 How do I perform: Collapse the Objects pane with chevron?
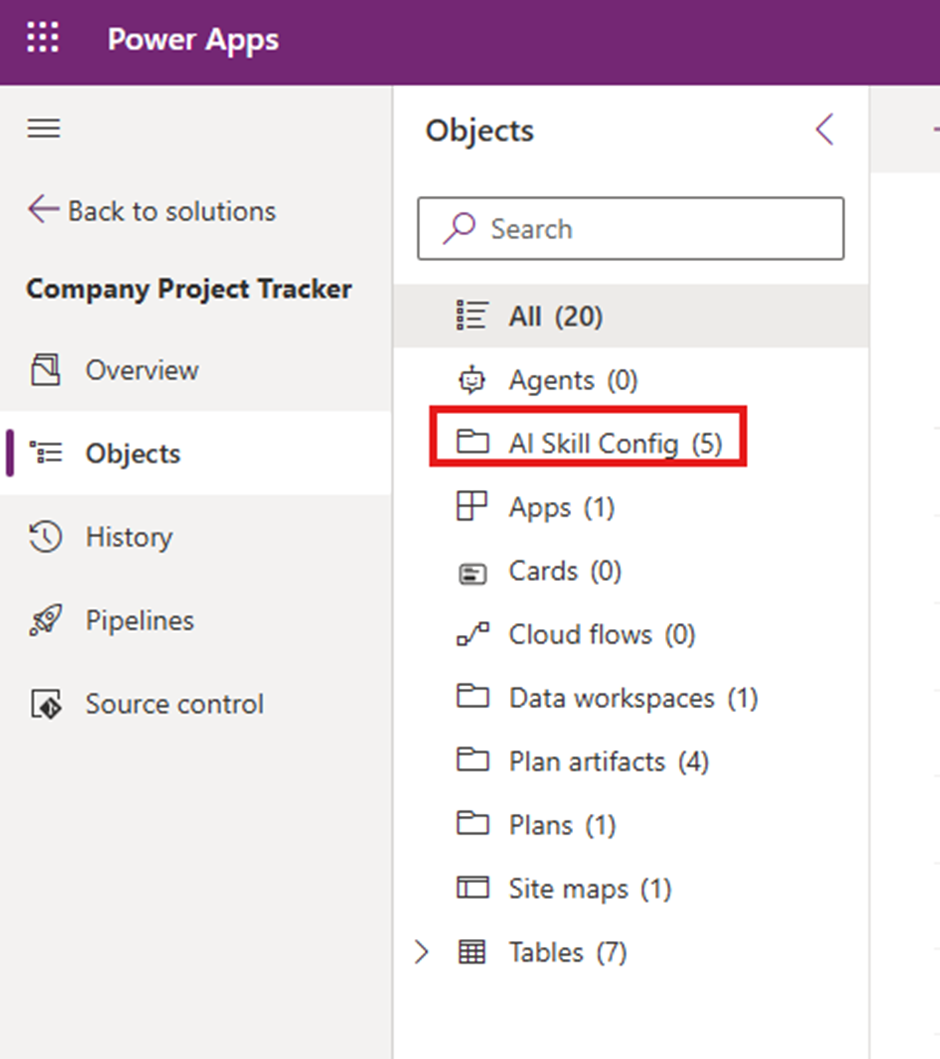pos(825,129)
